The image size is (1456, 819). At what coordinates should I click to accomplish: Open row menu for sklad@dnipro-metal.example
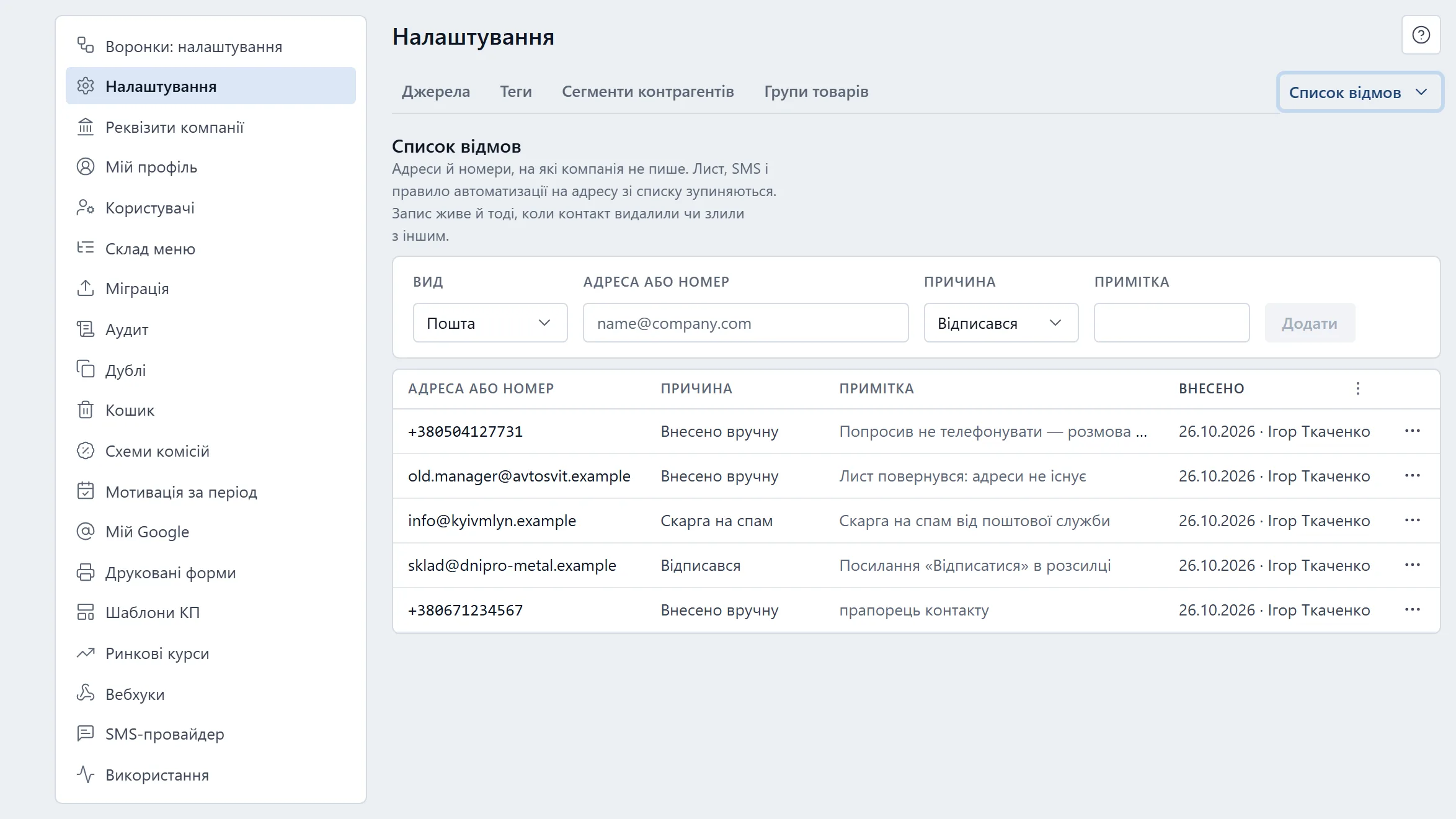(1412, 565)
